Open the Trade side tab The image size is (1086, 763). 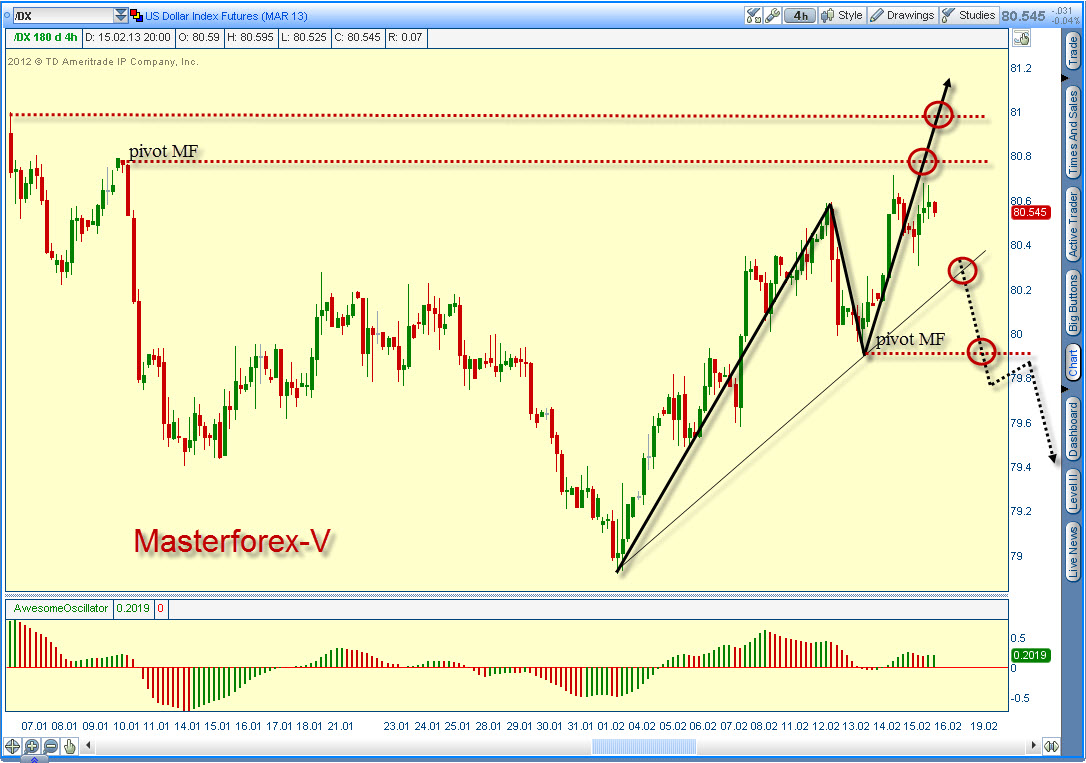1073,52
